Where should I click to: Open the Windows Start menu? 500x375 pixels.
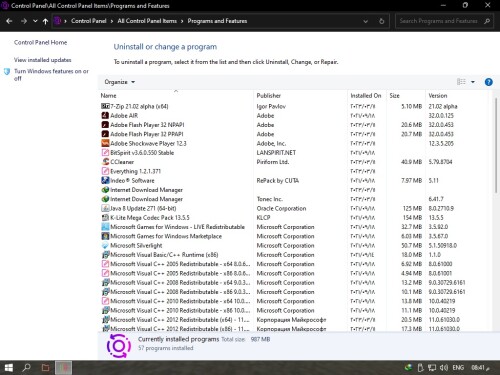[x=8, y=367]
